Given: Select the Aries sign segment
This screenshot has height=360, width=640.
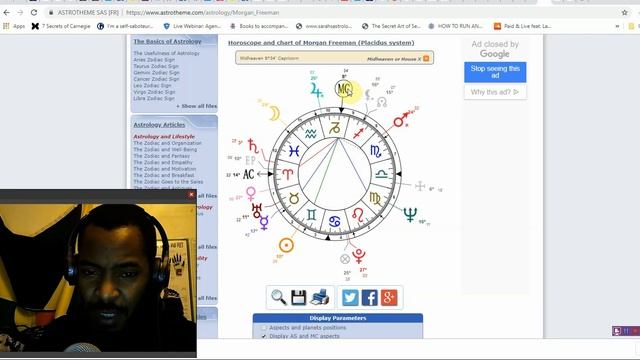Looking at the screenshot, I should tap(287, 175).
